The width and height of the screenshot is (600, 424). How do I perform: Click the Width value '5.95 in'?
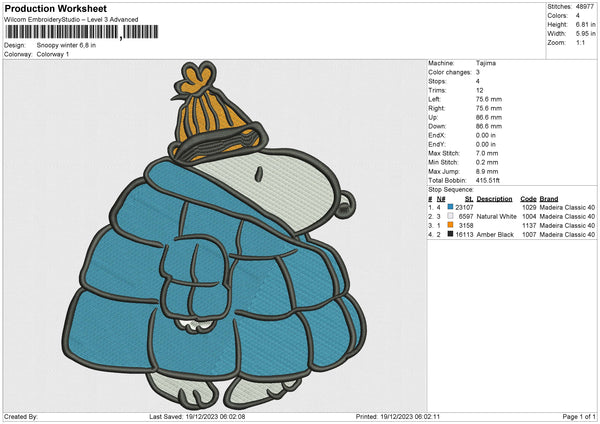point(585,34)
